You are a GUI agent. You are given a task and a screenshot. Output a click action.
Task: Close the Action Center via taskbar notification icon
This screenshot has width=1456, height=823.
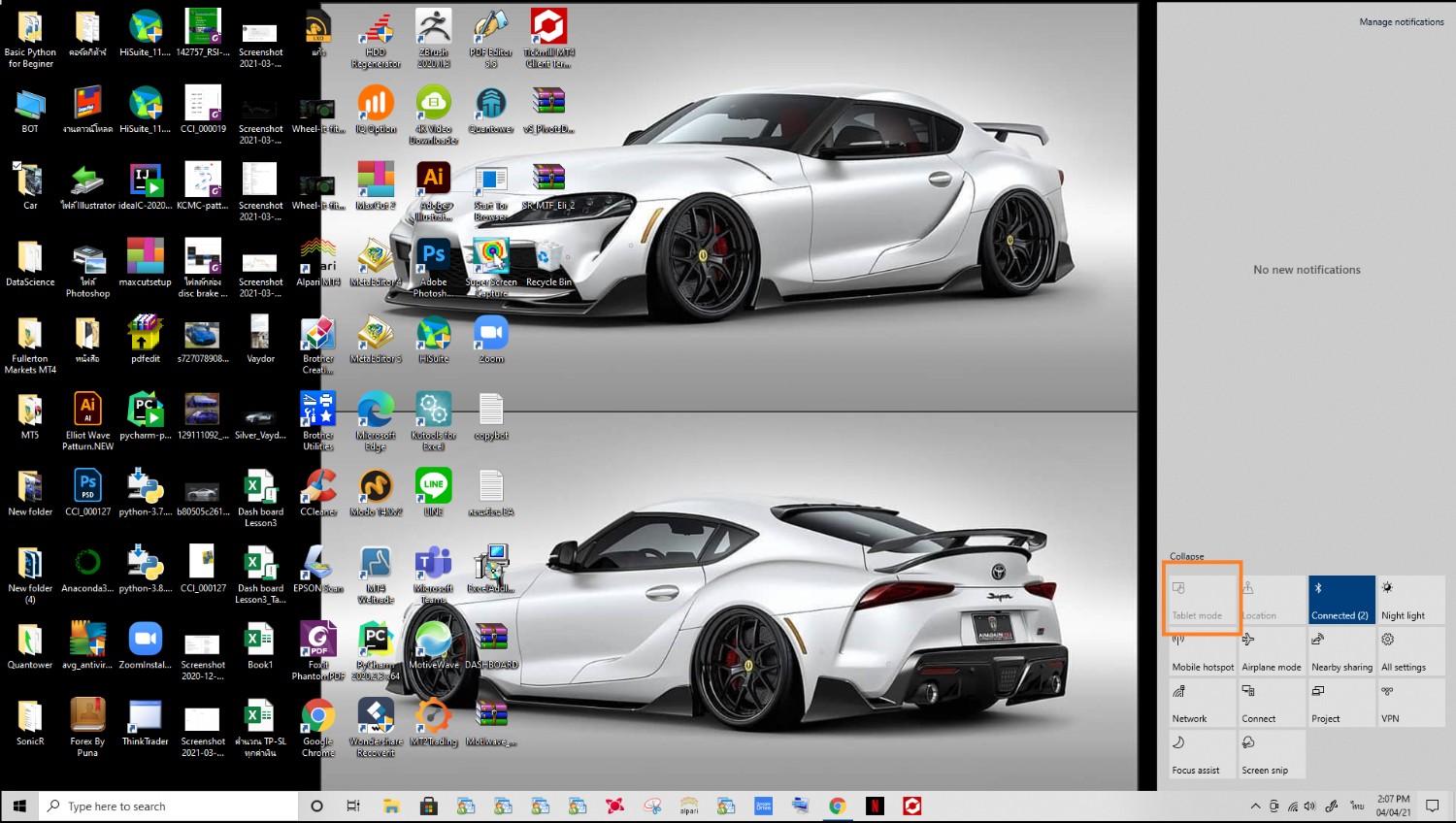pos(1432,806)
